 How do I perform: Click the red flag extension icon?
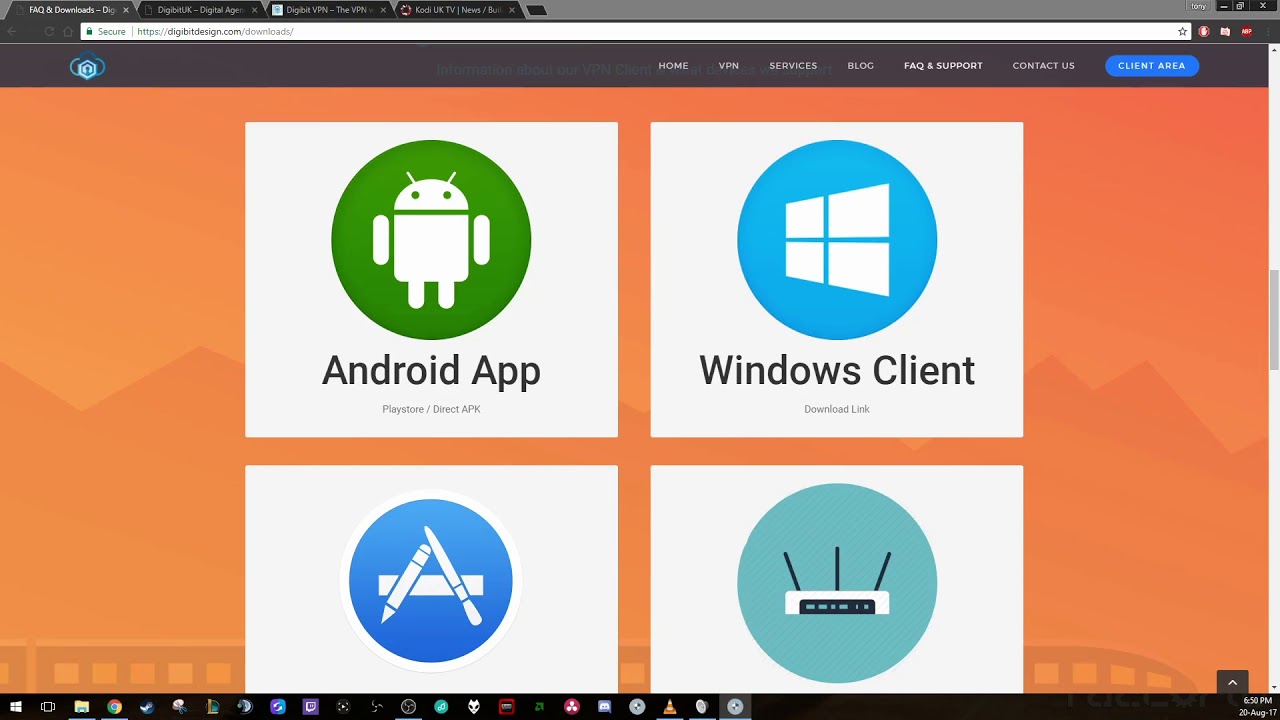1225,32
